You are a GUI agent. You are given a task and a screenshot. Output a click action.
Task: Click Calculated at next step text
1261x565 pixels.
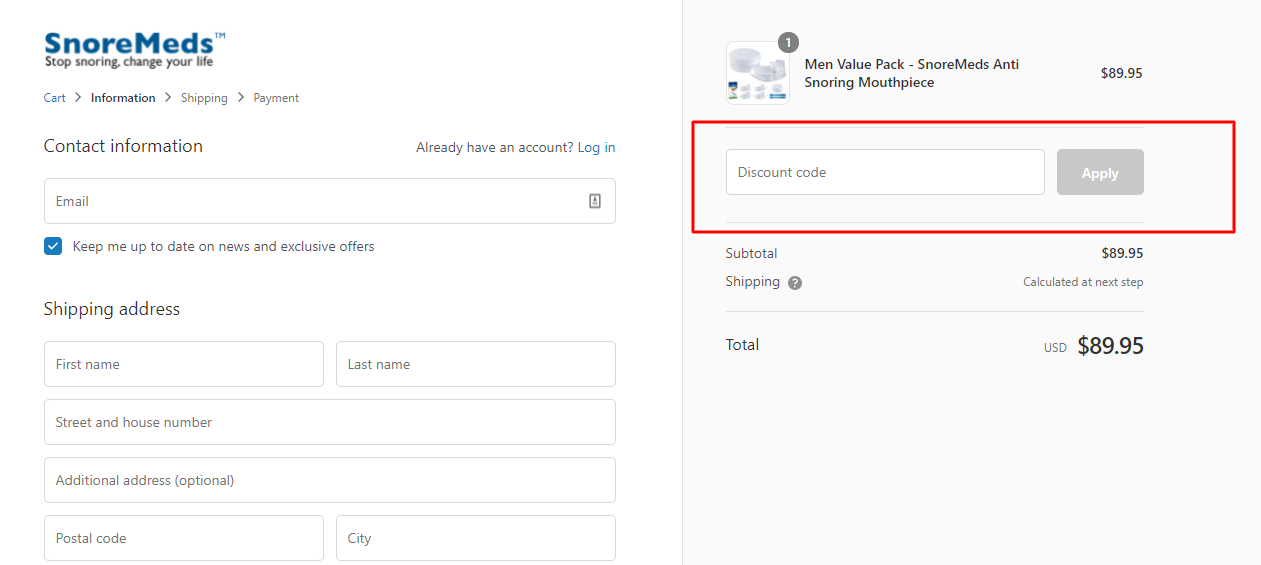[1083, 282]
